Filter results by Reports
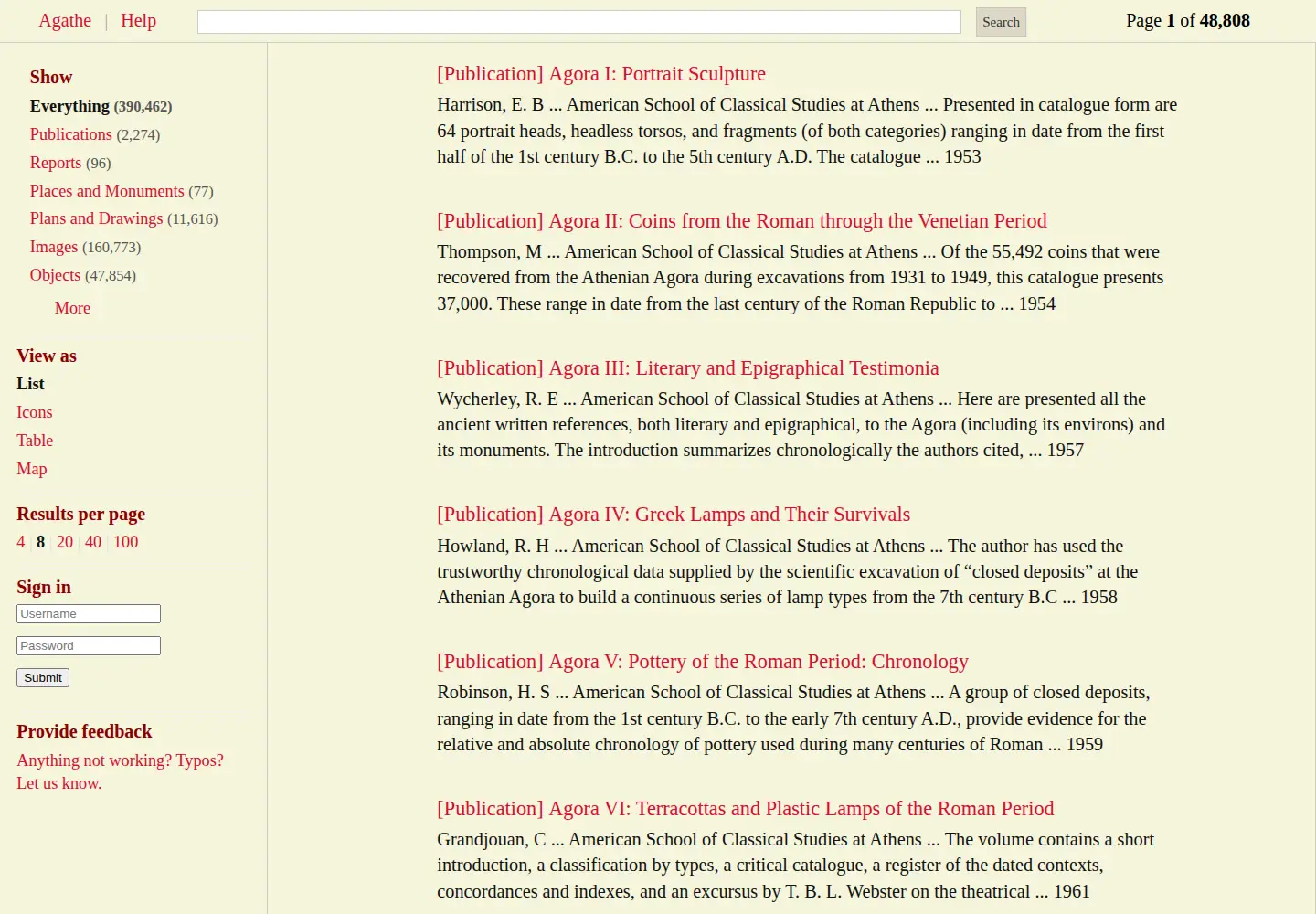 [x=56, y=163]
